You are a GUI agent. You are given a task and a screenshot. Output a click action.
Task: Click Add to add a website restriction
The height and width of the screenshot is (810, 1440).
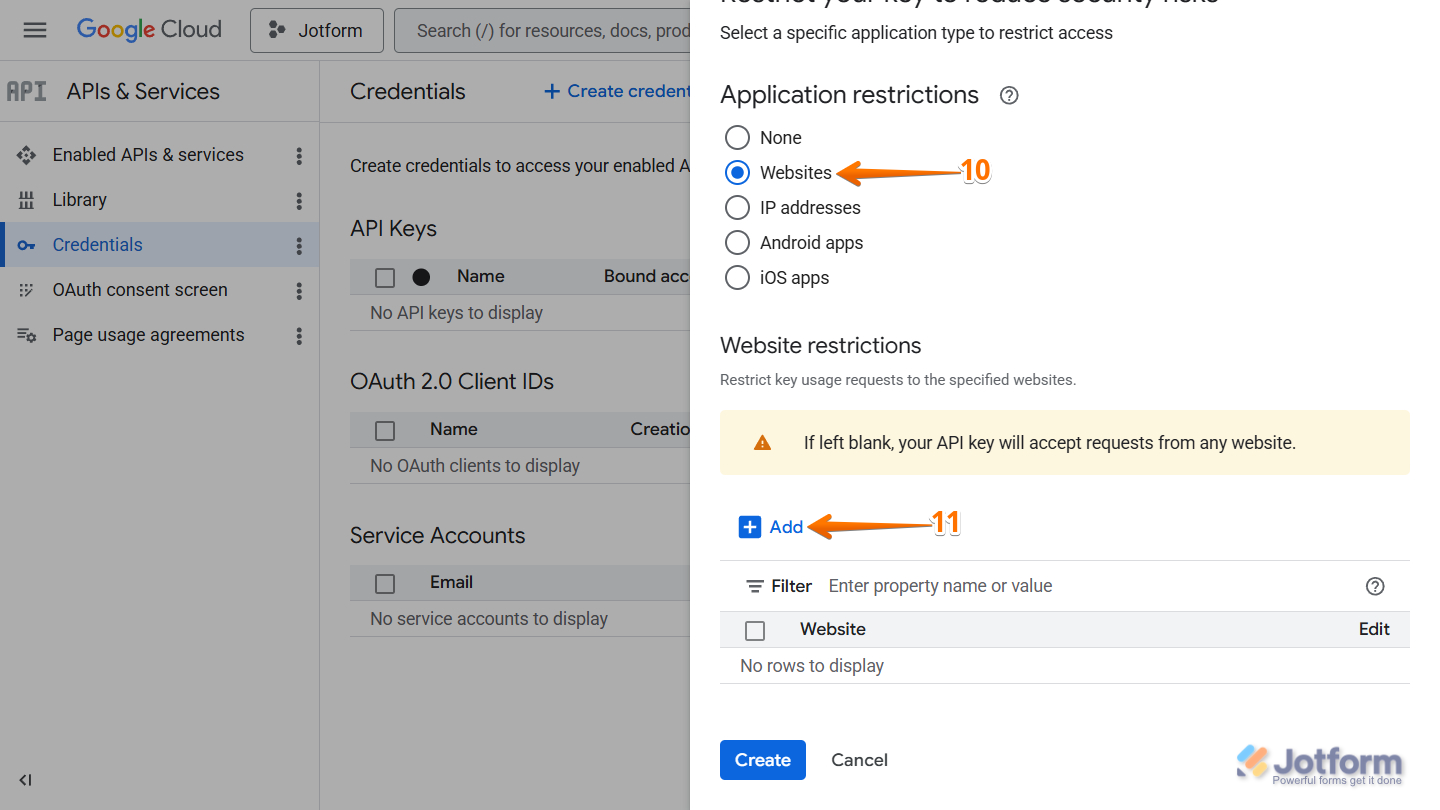point(771,526)
